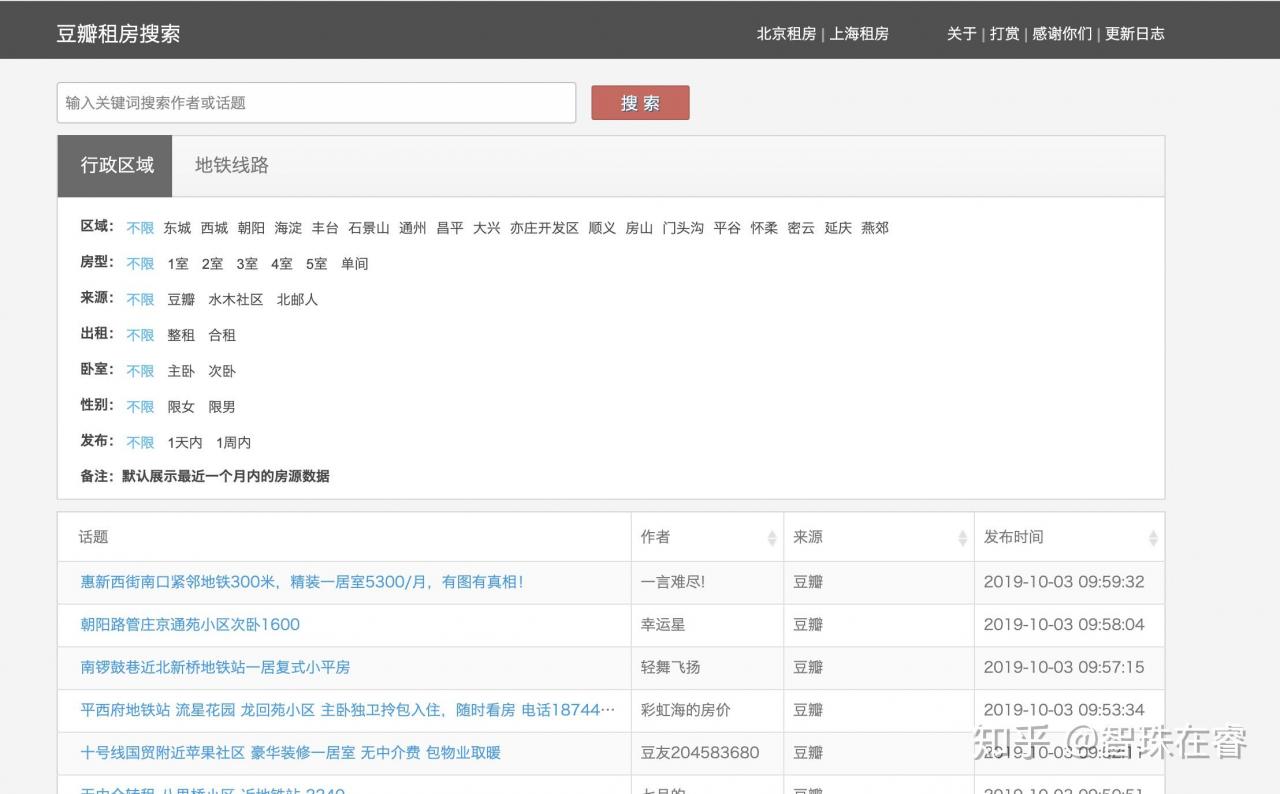The height and width of the screenshot is (794, 1280).
Task: Filter region by 丰台
Action: point(325,228)
